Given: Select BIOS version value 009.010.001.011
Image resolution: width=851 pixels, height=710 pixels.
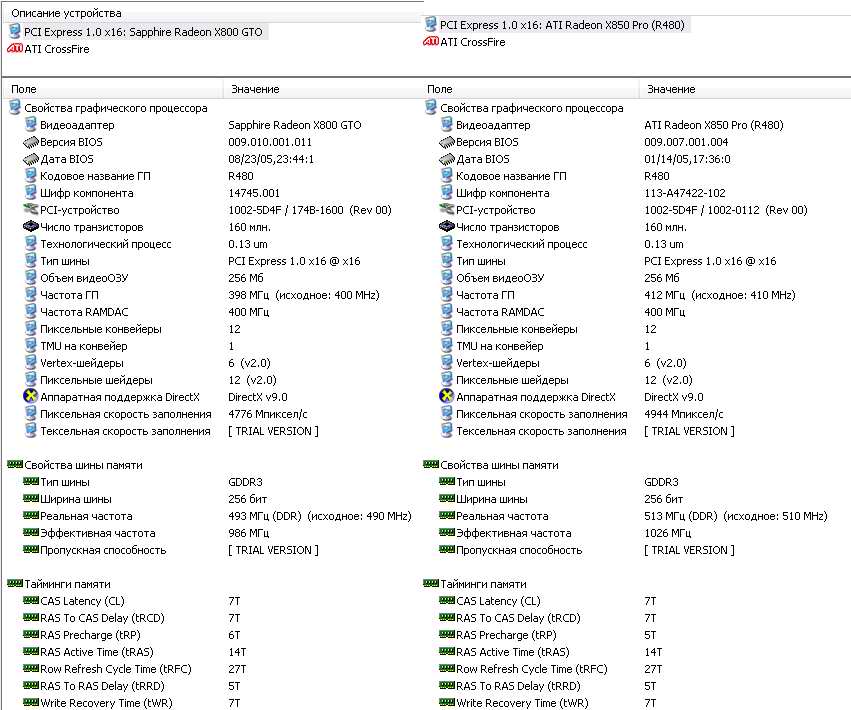Looking at the screenshot, I should 270,142.
